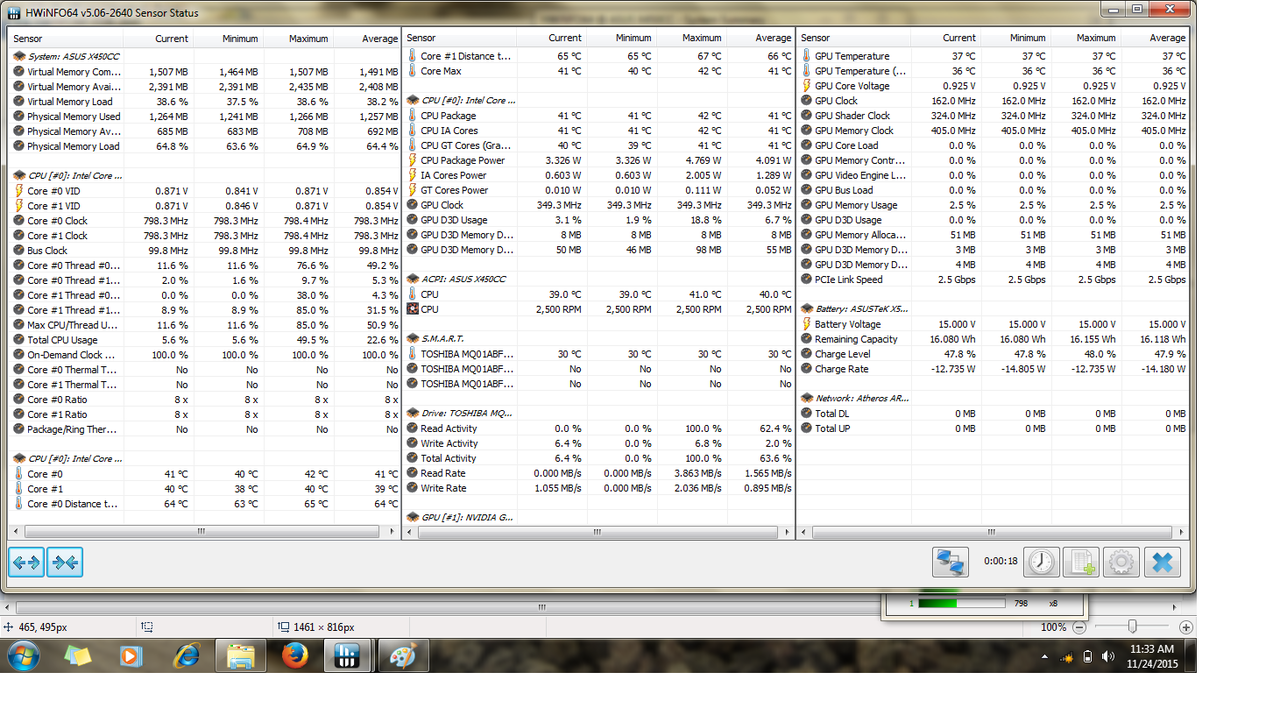Select the 'Total DL' row
1280x715 pixels.
point(993,413)
